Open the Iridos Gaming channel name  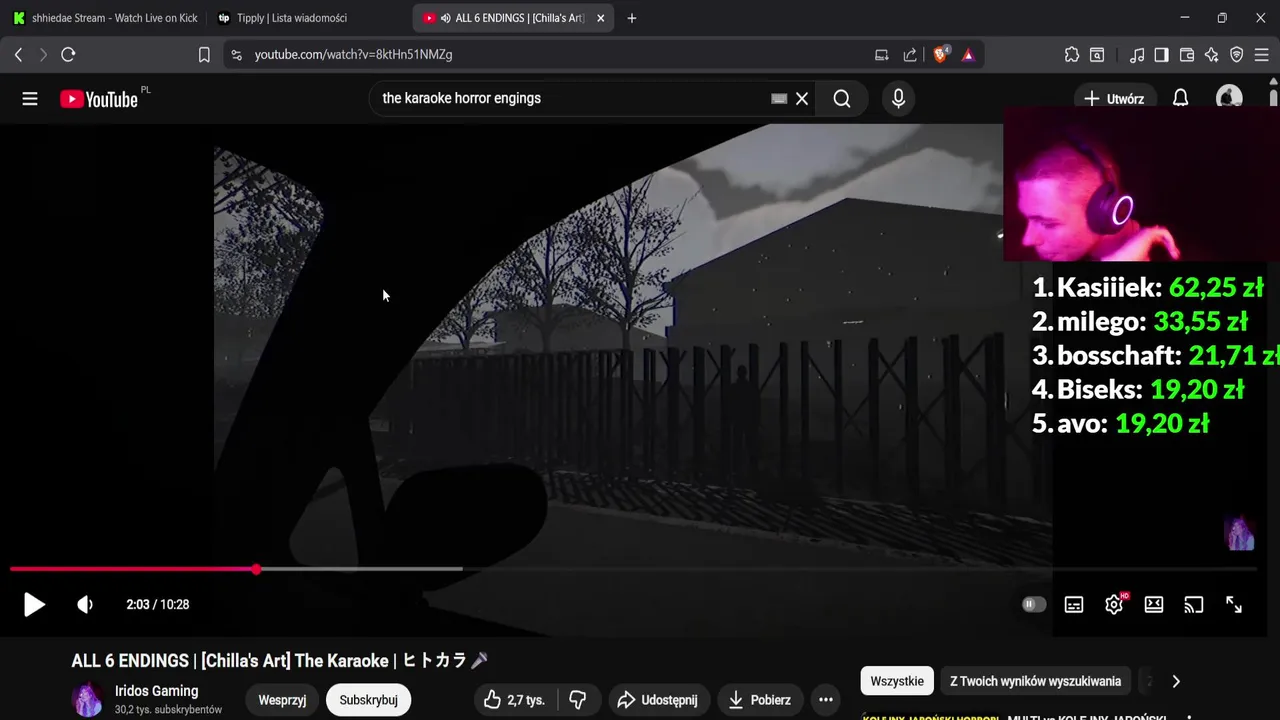157,691
